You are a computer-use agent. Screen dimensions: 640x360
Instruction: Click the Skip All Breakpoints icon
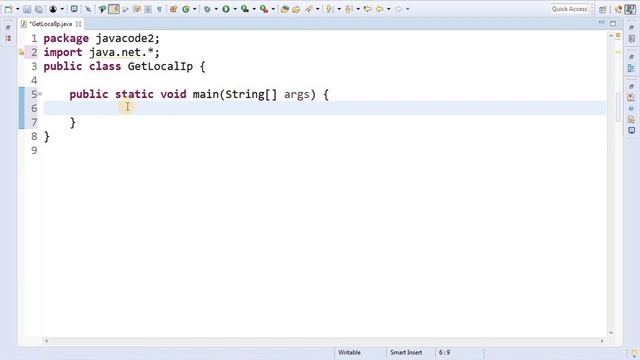pyautogui.click(x=88, y=9)
